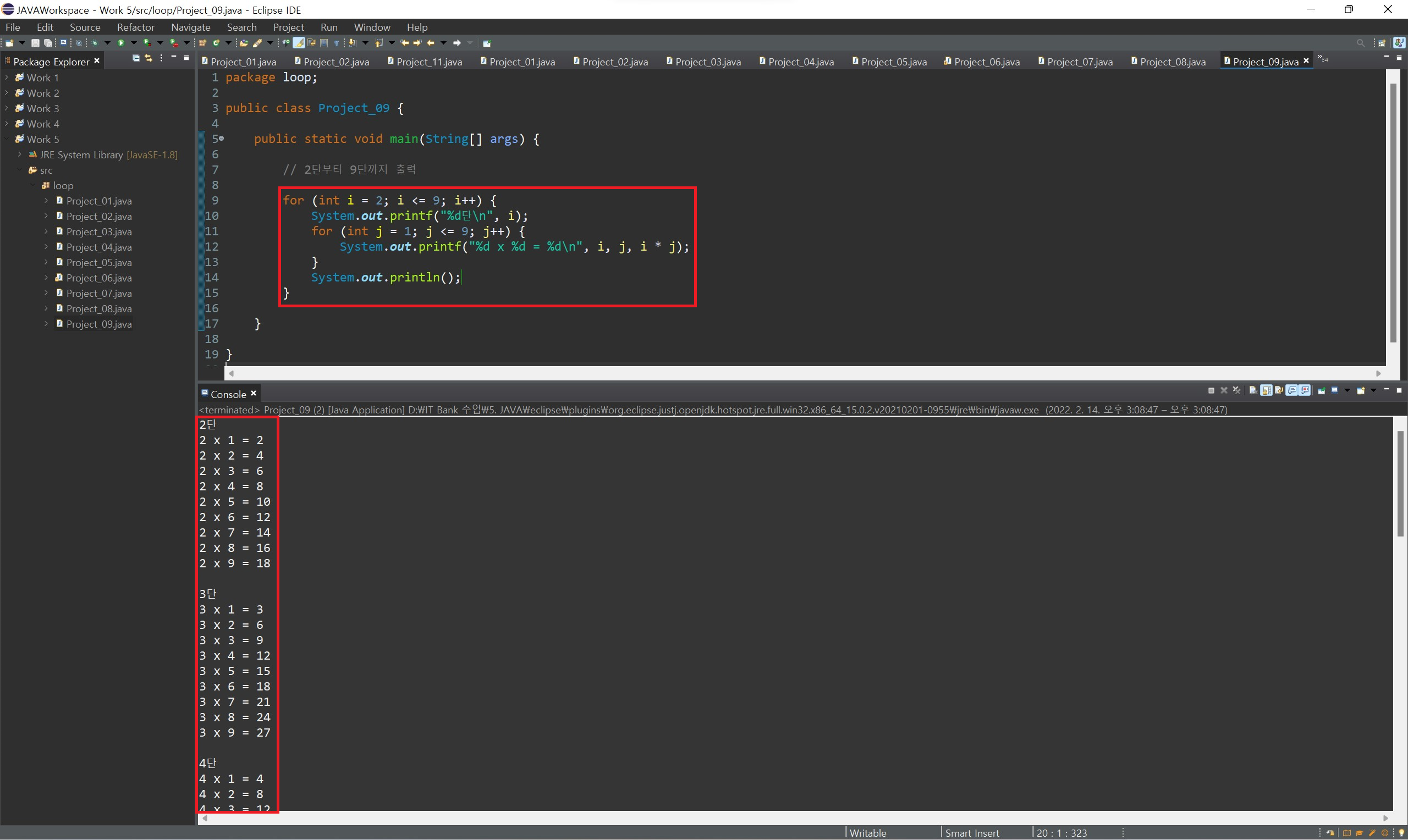1408x840 pixels.
Task: Click the Save All toolbar icon
Action: (48, 43)
